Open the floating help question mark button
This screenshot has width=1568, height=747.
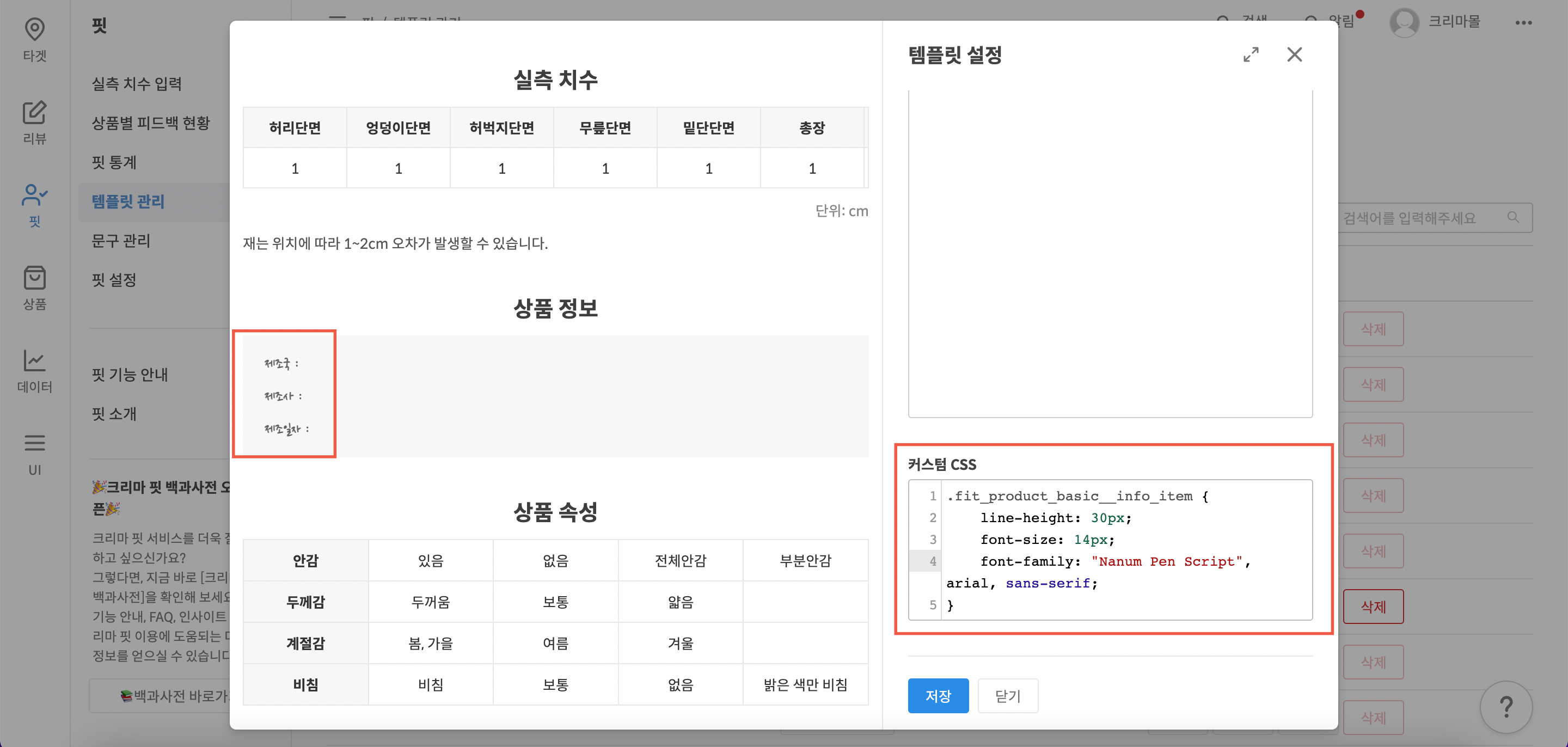click(x=1507, y=707)
